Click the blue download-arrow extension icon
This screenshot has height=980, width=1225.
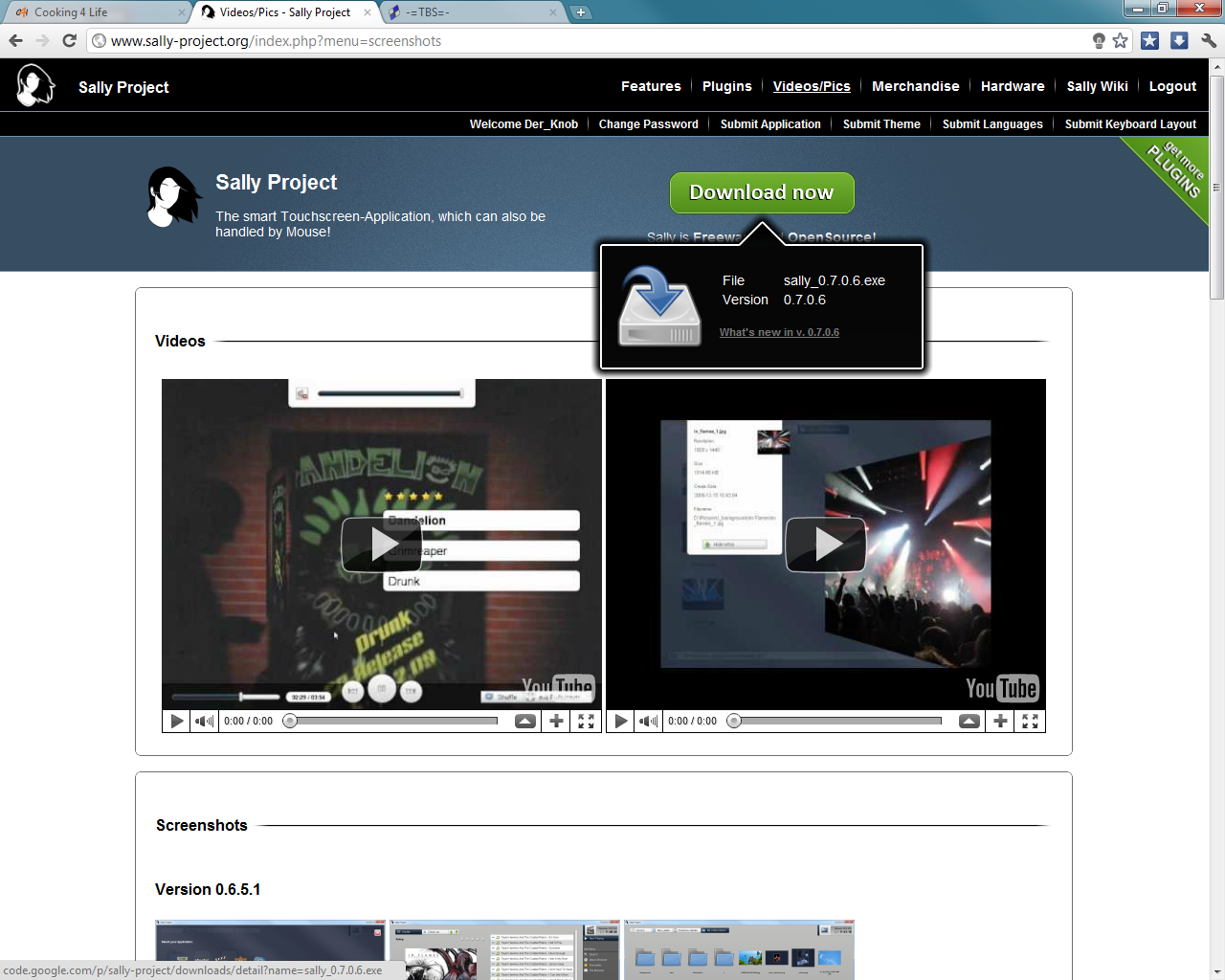[1179, 40]
